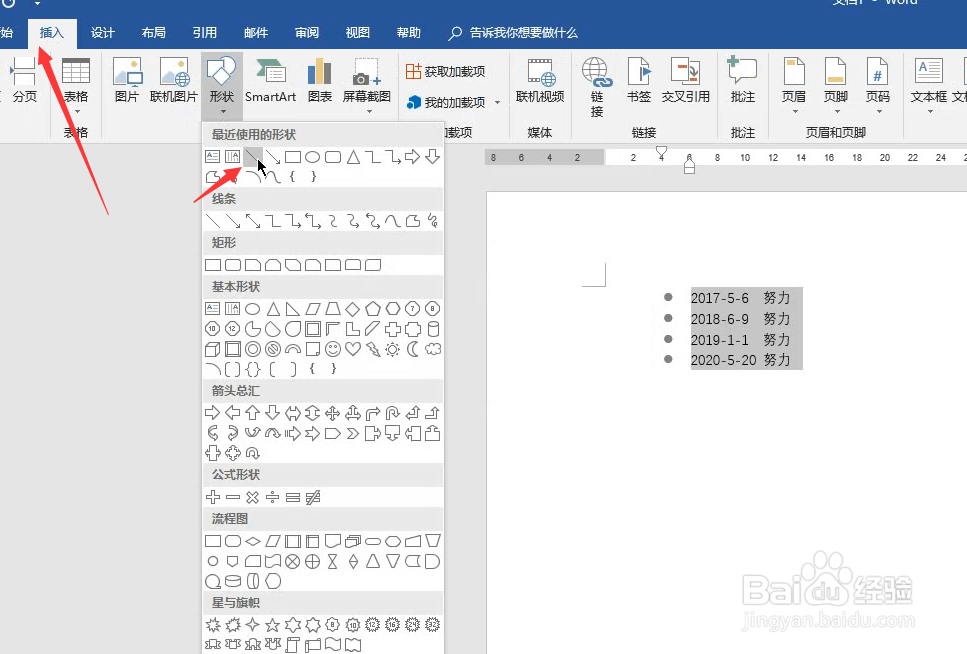Open 联机视频 online video

[540, 80]
